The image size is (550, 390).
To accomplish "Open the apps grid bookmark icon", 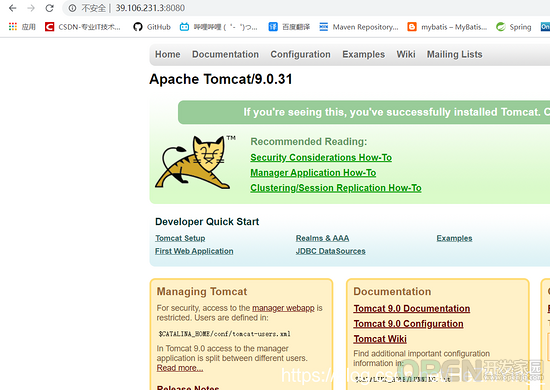I will tap(13, 27).
